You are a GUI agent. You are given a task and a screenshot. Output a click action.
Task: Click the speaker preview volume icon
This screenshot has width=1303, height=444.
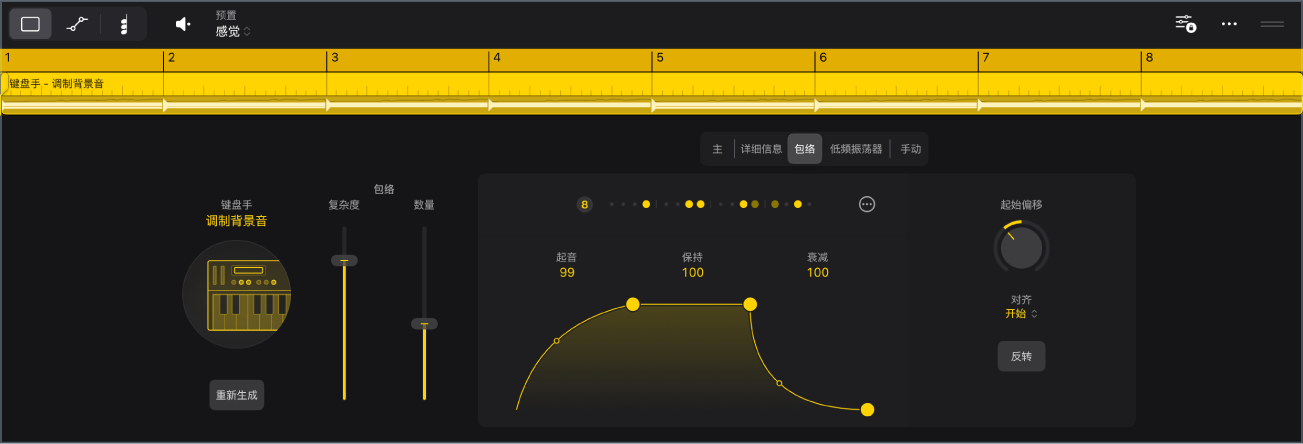click(183, 24)
